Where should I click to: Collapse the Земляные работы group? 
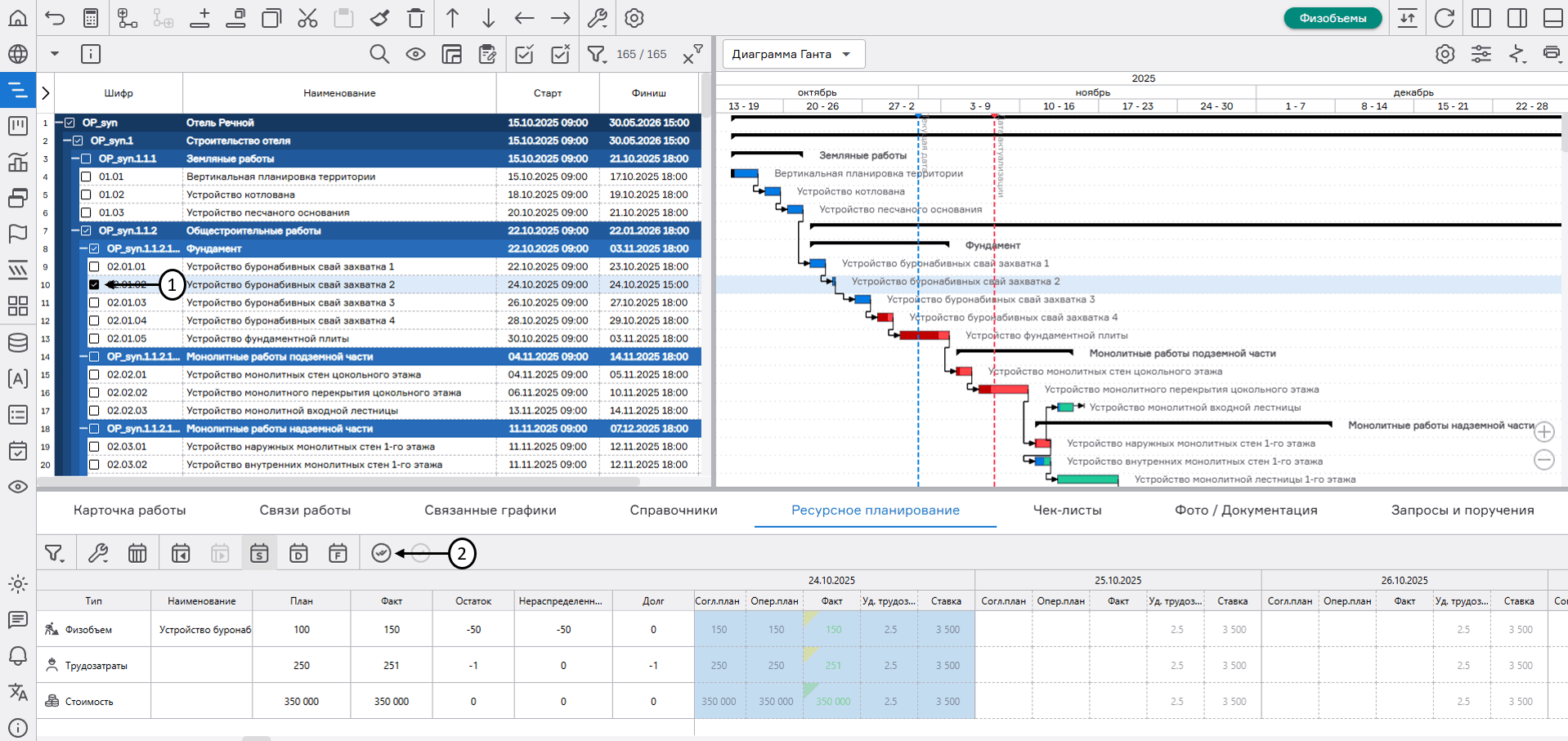(x=75, y=158)
